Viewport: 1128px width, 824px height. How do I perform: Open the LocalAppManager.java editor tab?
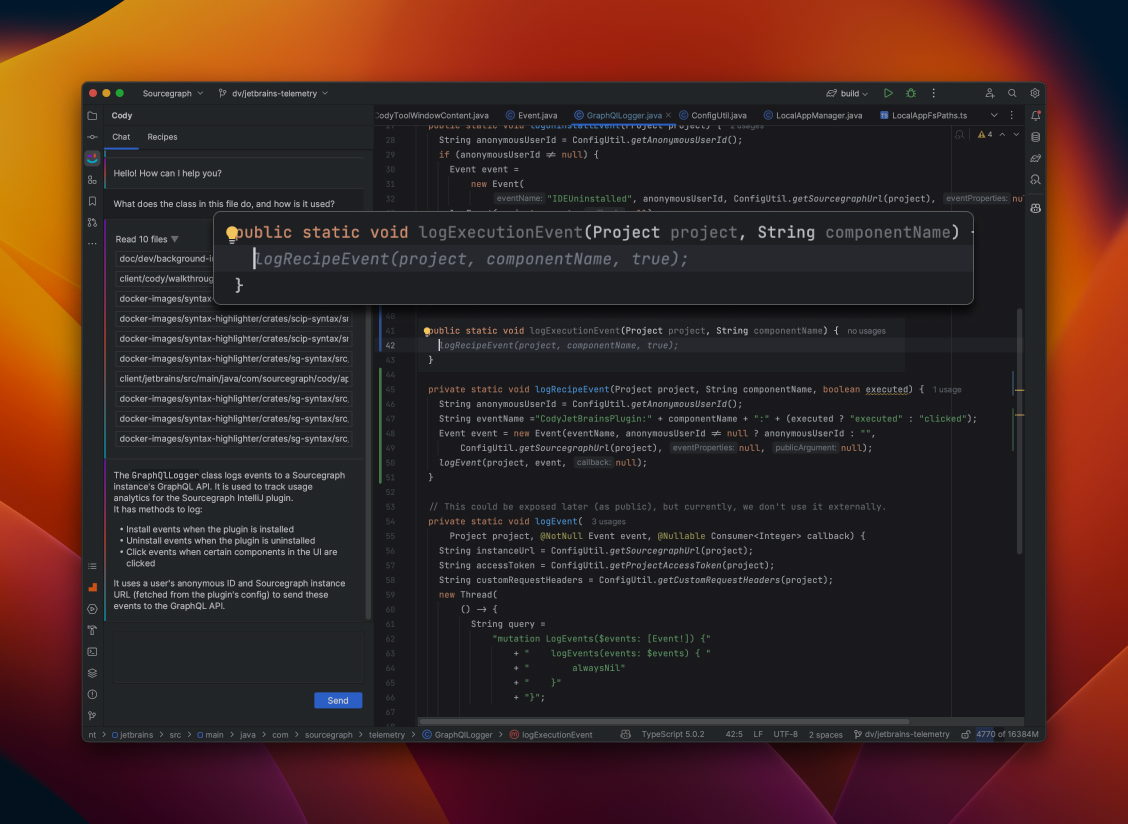[813, 115]
